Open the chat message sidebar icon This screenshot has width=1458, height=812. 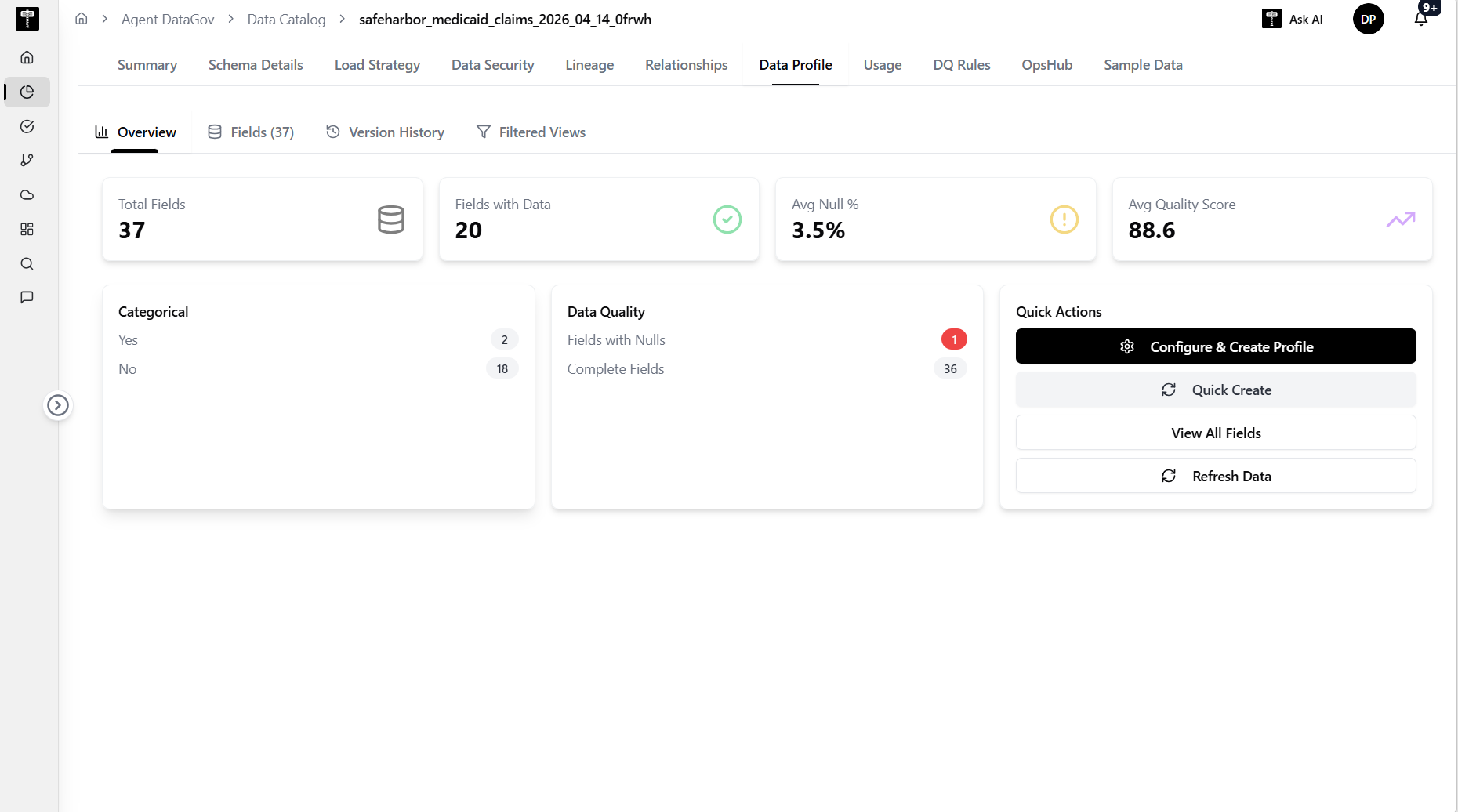coord(27,297)
